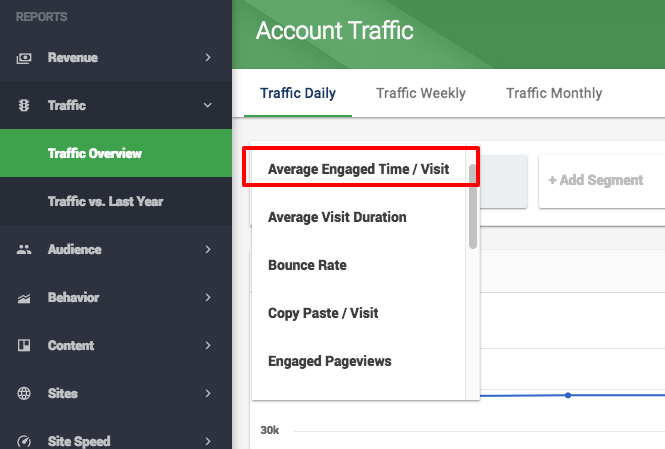Viewport: 665px width, 449px height.
Task: Click the Revenue money icon
Action: click(x=24, y=58)
